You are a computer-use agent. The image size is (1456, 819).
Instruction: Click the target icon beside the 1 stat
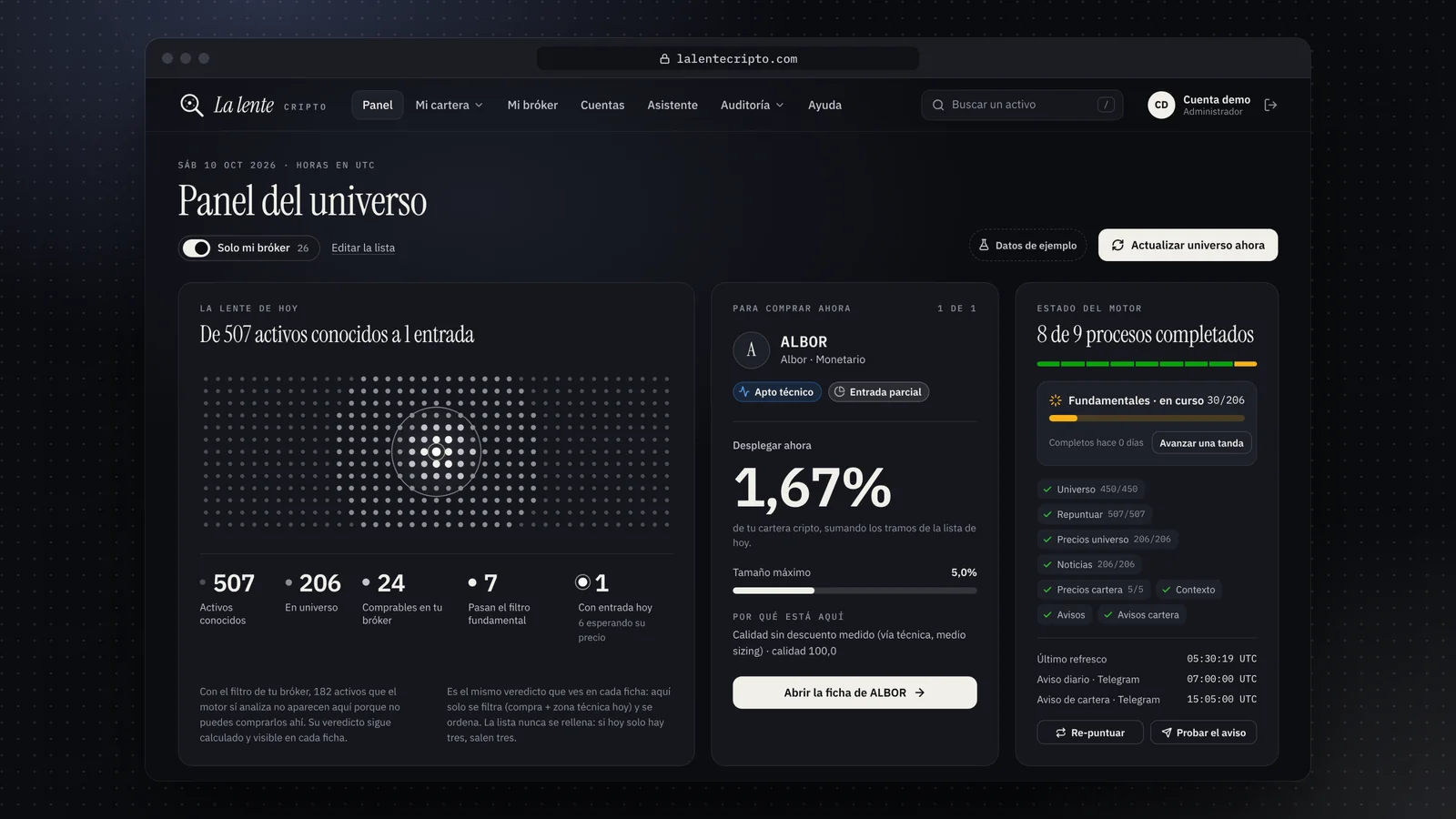click(x=583, y=582)
